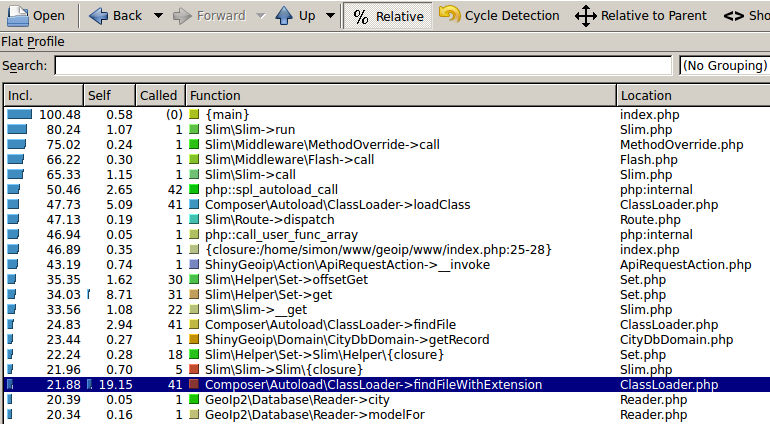
Task: Click the Forward arrow button
Action: (x=209, y=16)
